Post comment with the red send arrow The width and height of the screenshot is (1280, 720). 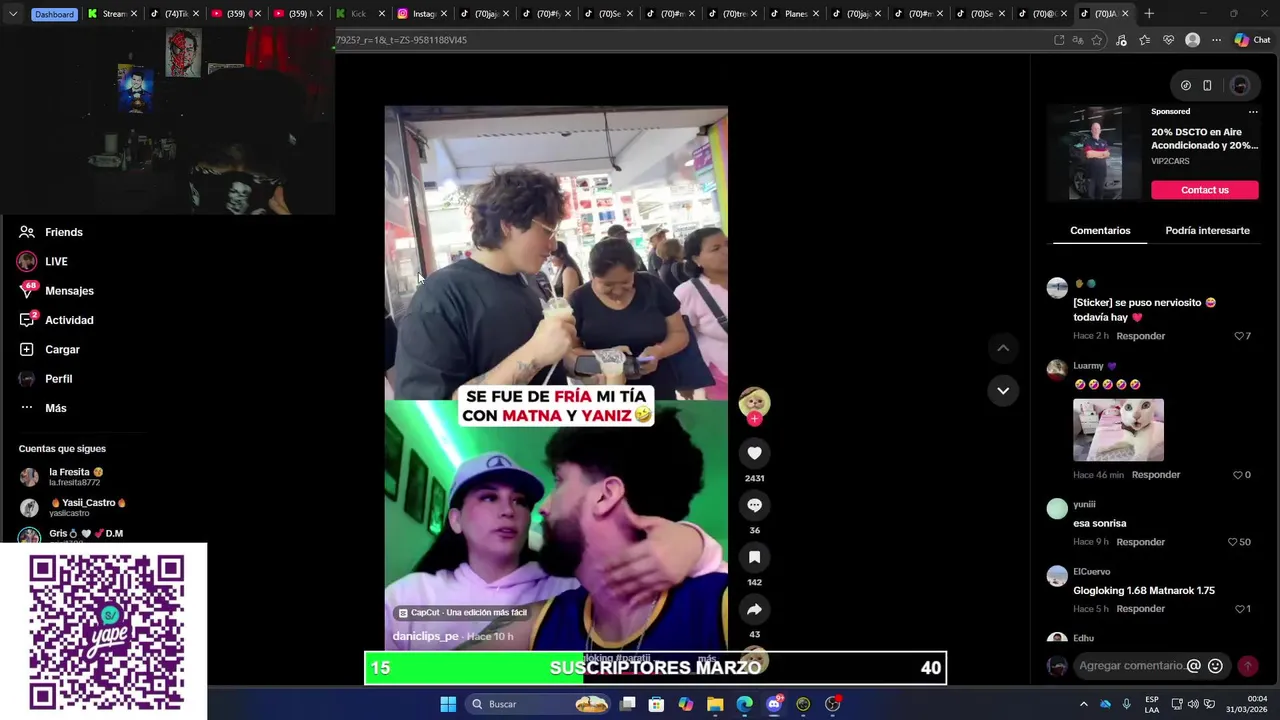1248,666
